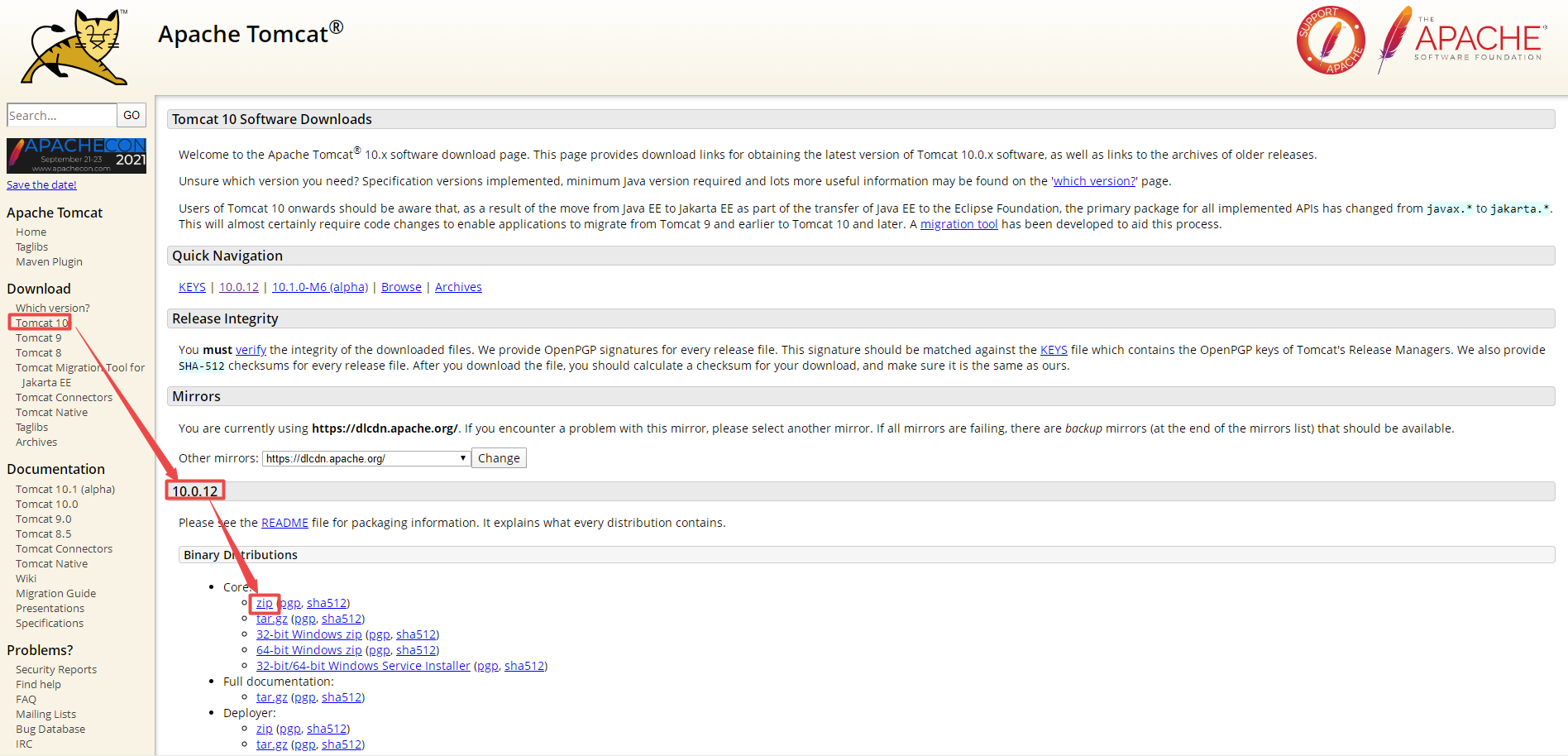The image size is (1568, 756).
Task: Download Full documentation tar.gz
Action: (x=272, y=697)
